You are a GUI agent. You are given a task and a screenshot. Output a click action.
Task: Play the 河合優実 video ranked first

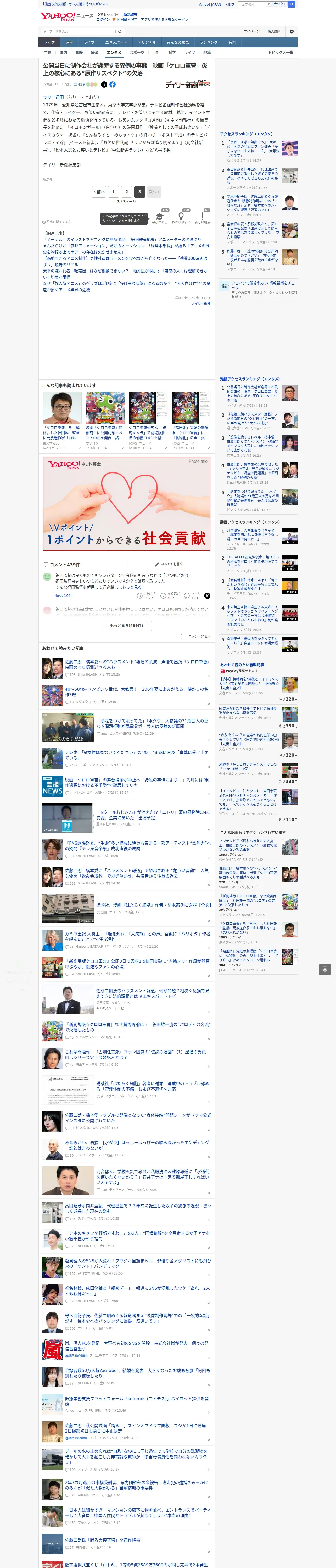(290, 536)
